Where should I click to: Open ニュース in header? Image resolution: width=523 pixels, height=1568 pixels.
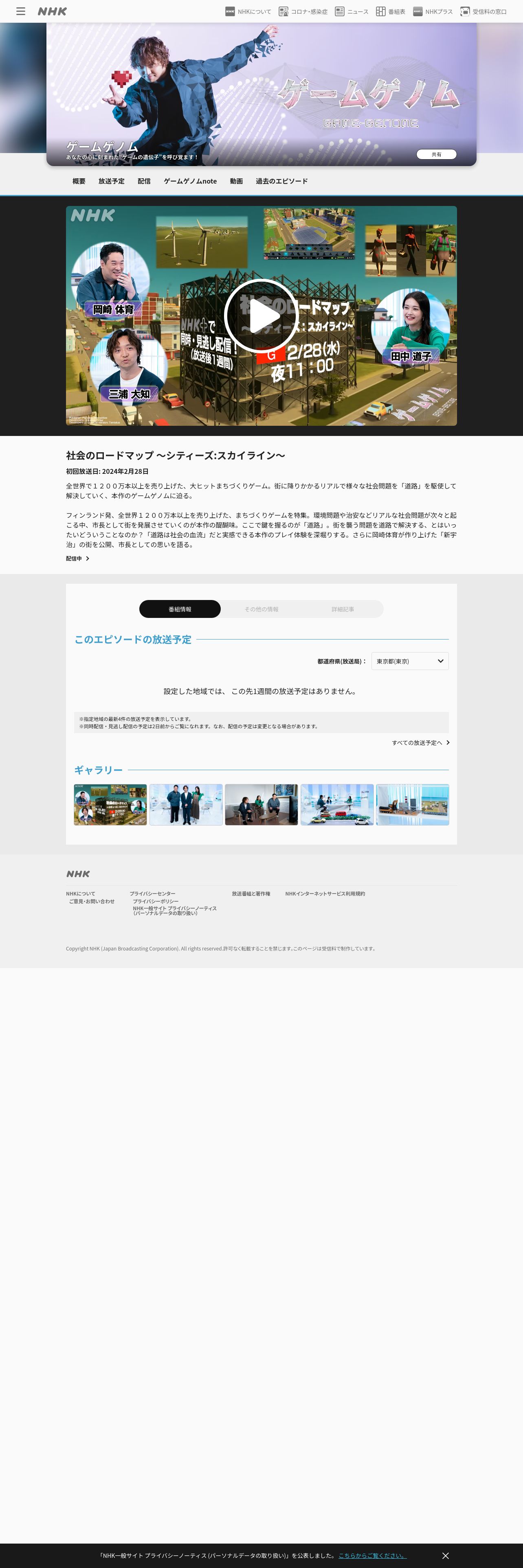pos(351,11)
